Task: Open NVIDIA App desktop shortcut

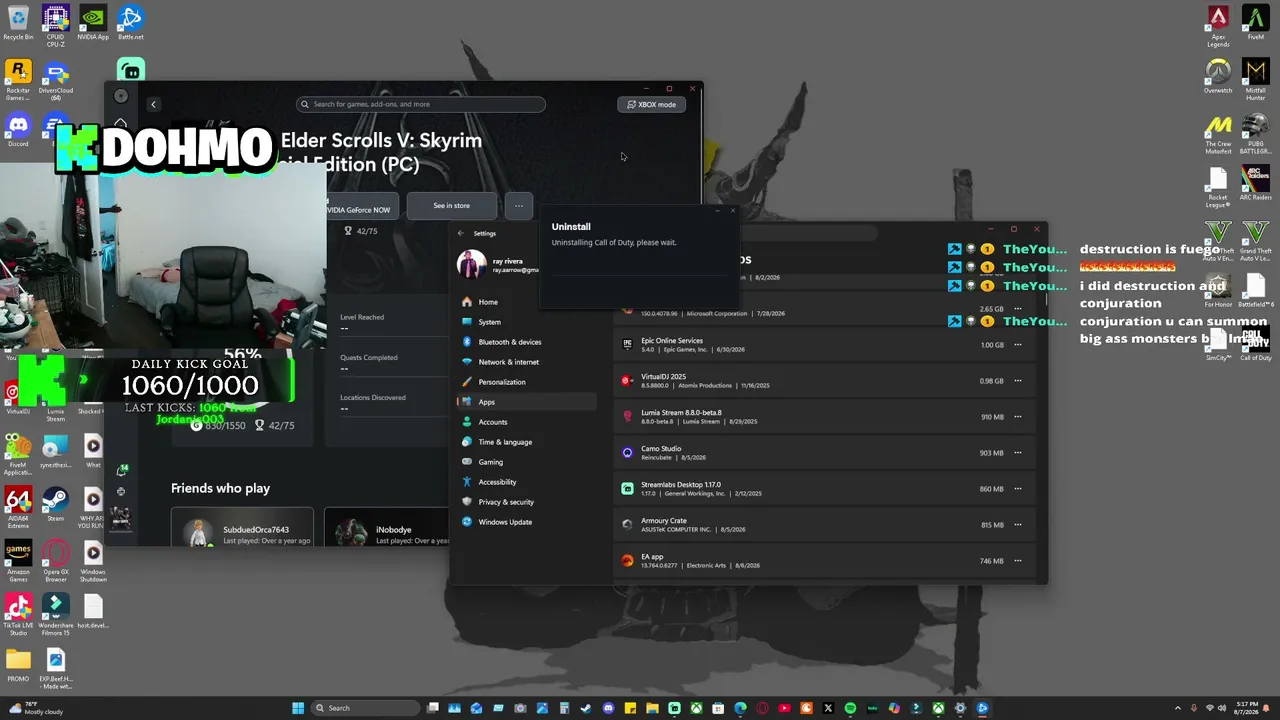Action: 93,23
